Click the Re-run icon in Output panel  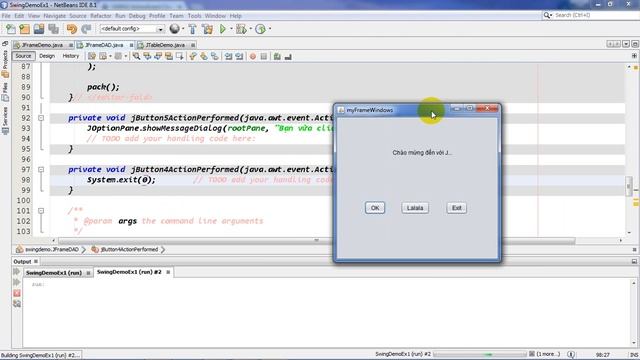point(17,272)
